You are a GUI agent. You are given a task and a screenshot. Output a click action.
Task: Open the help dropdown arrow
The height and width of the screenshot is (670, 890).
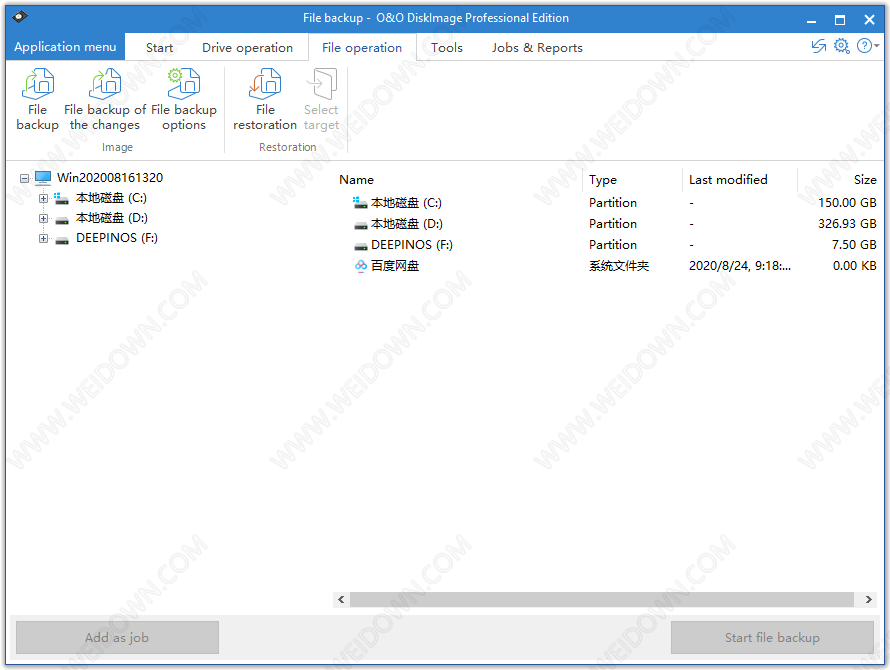(x=877, y=46)
